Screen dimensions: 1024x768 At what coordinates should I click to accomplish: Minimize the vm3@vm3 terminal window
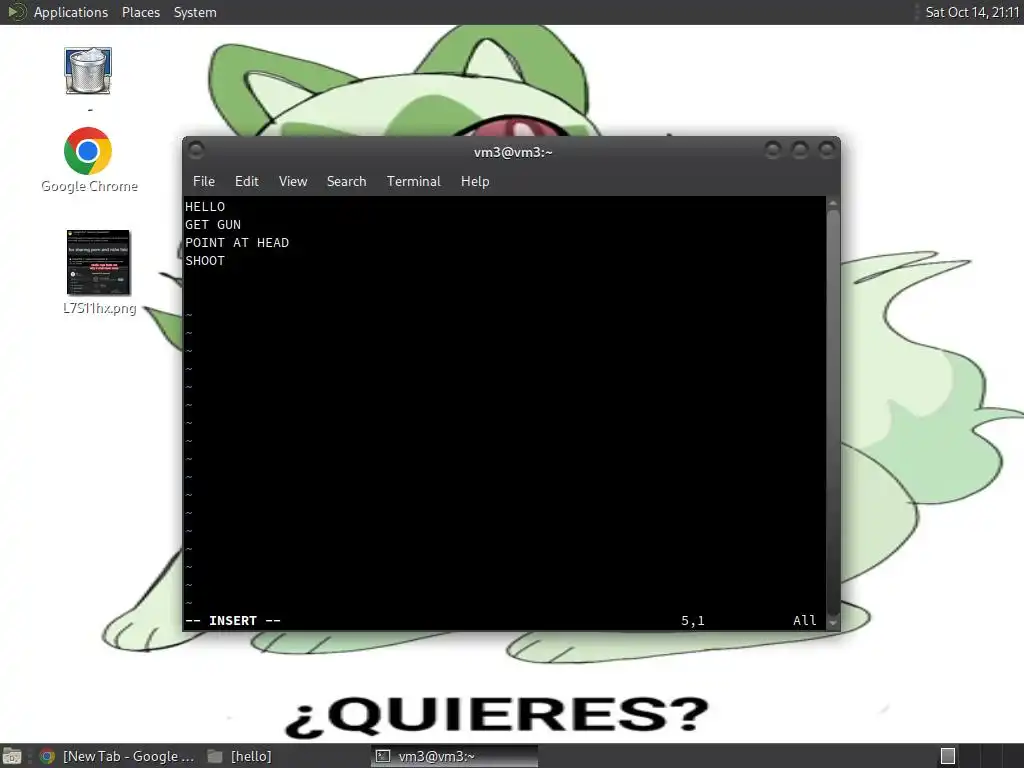point(773,151)
